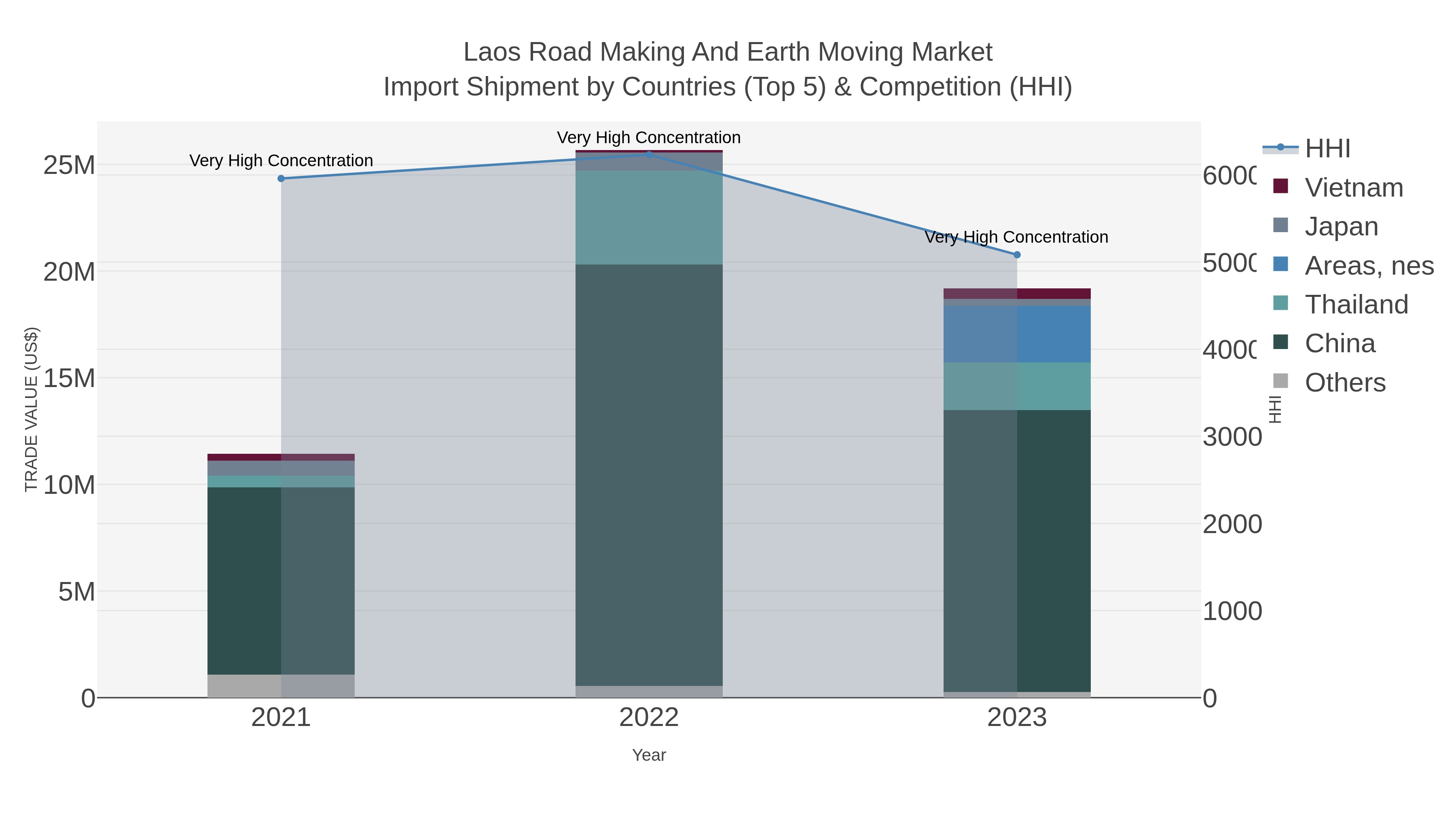Click the China segment of 2023 bar

click(1017, 550)
